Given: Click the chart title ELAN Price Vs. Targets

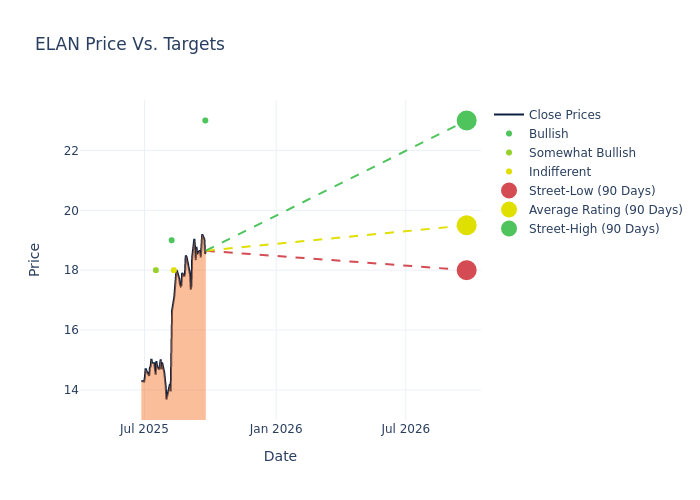Looking at the screenshot, I should tap(130, 44).
